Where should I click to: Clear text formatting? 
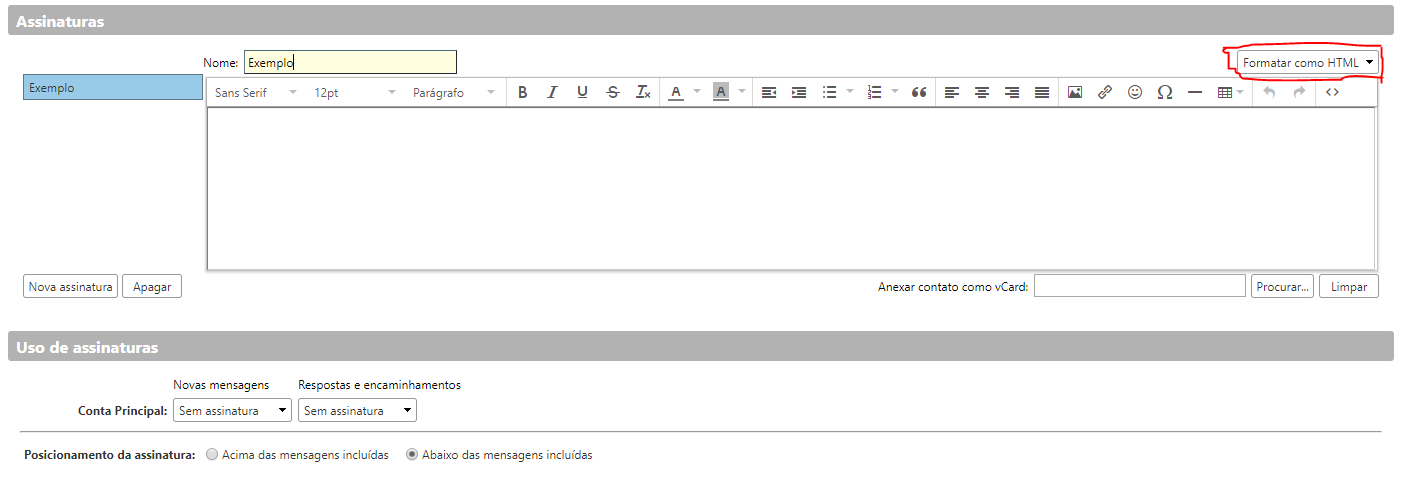pos(644,92)
